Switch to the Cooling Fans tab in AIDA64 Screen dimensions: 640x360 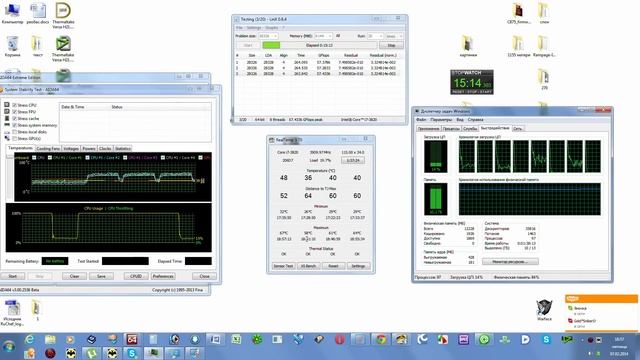[x=48, y=149]
